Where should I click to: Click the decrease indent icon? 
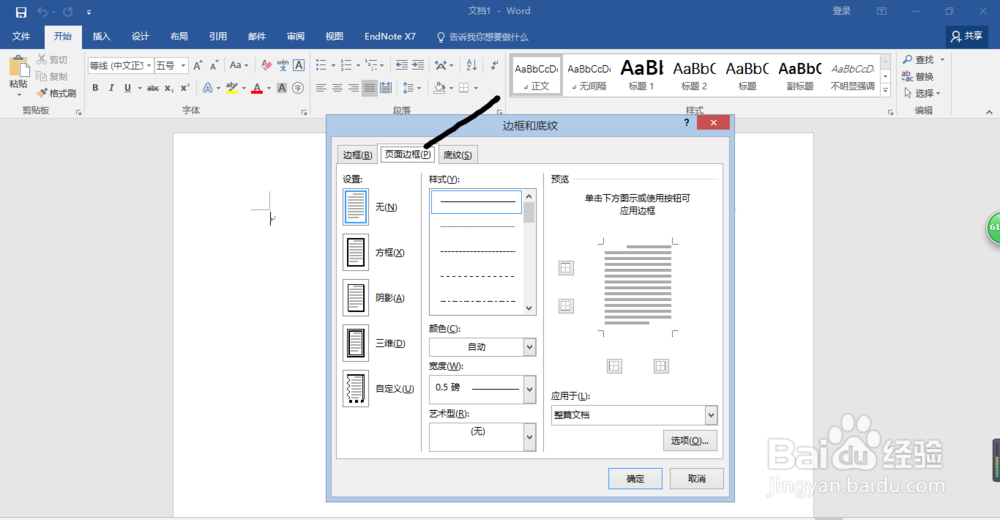coord(401,65)
